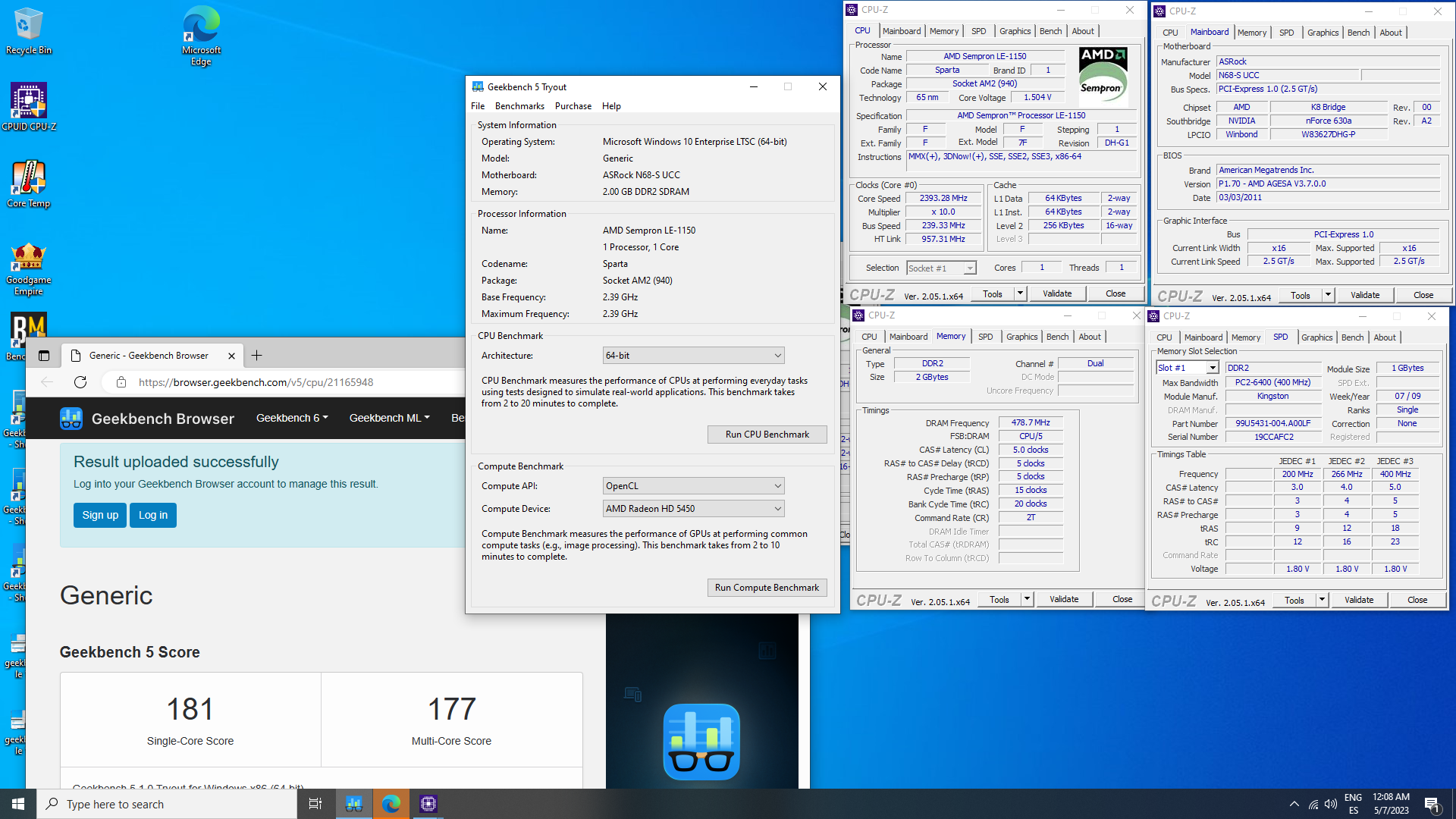This screenshot has width=1456, height=819.
Task: Open Core Temp desktop shortcut
Action: coord(28,184)
